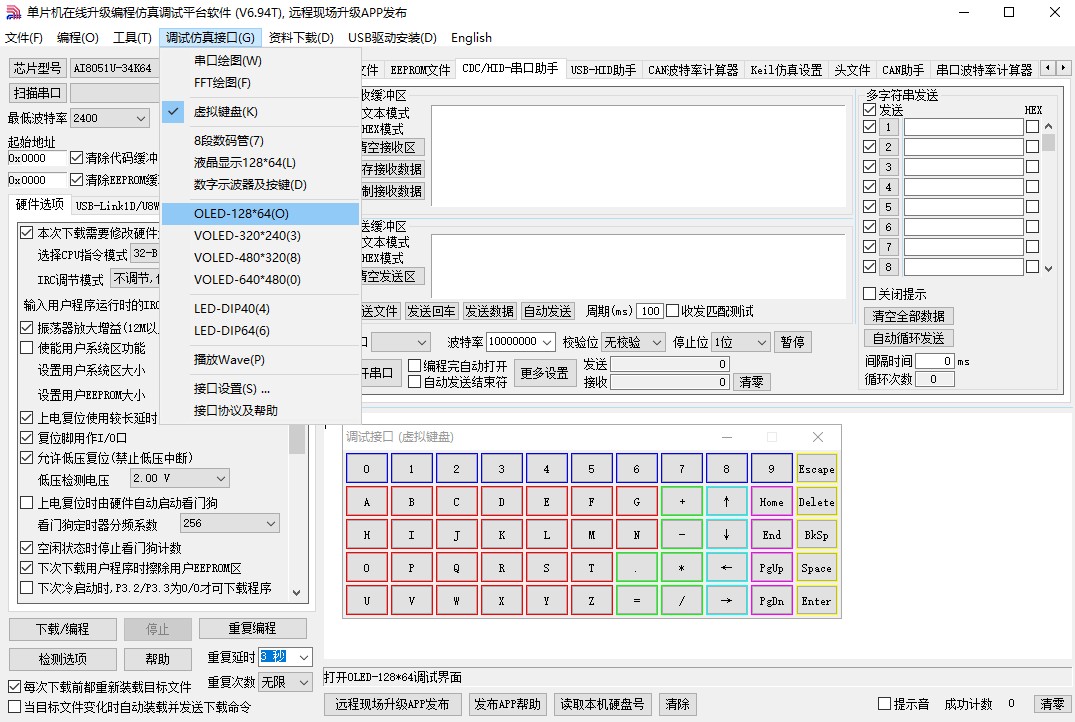1075x722 pixels.
Task: Click the 间隔时间 input field
Action: [934, 361]
